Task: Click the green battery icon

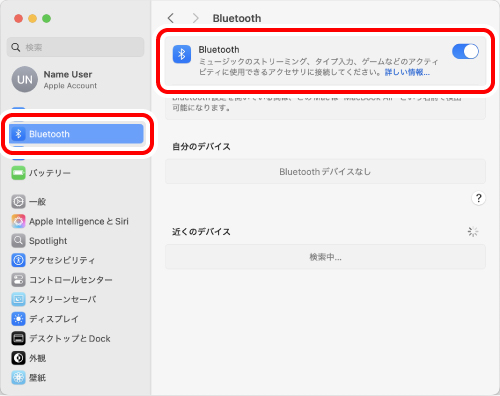Action: 18,173
